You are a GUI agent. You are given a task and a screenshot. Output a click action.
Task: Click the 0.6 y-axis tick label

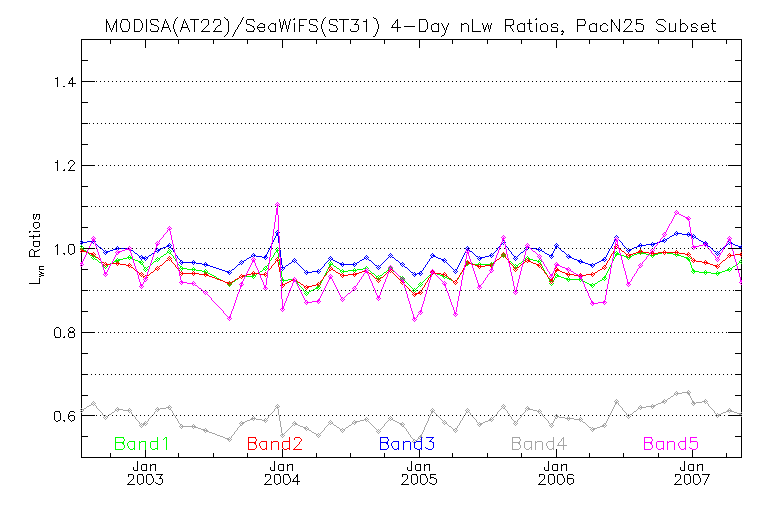pos(65,416)
